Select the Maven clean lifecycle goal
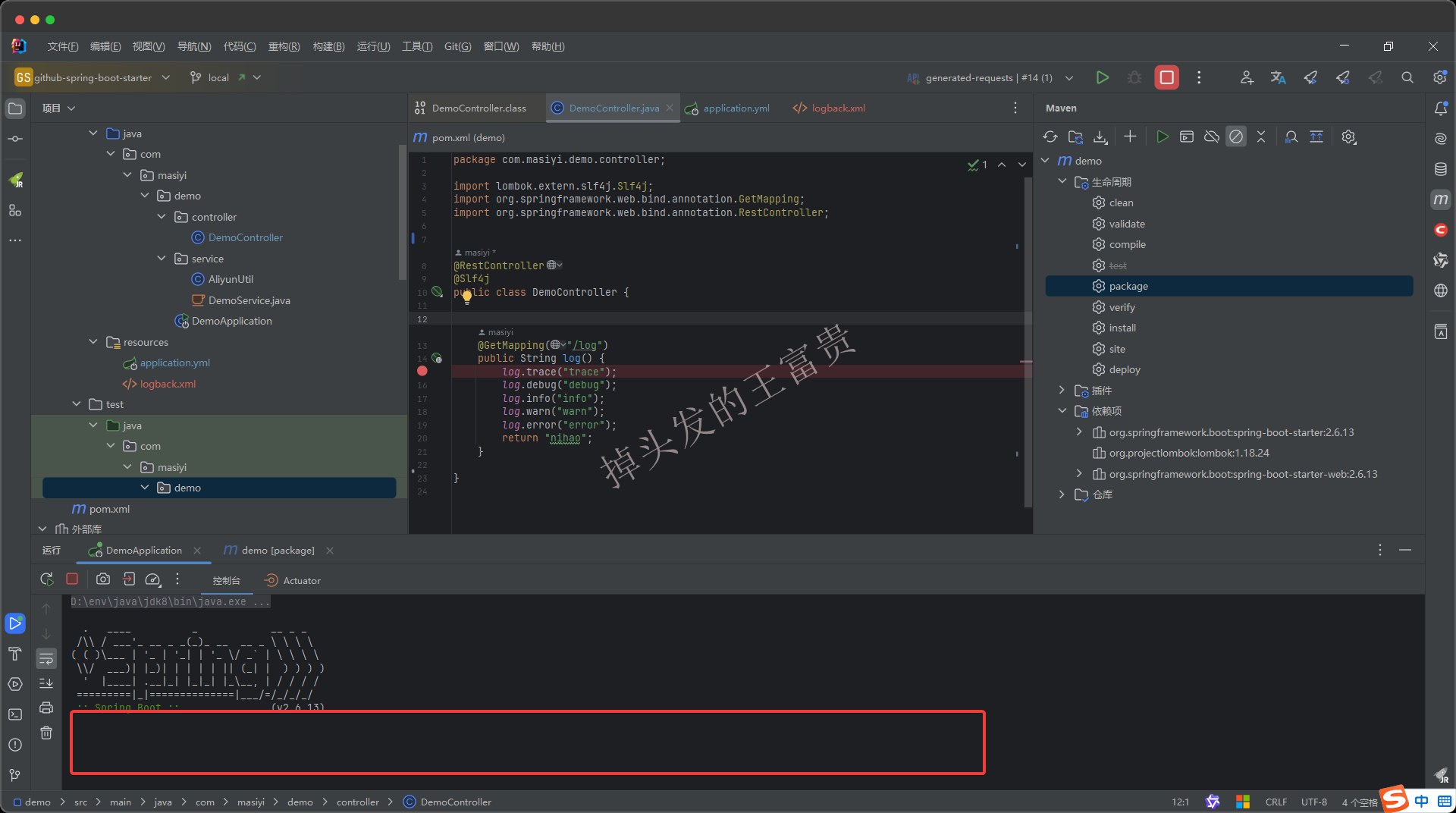This screenshot has height=813, width=1456. tap(1121, 202)
